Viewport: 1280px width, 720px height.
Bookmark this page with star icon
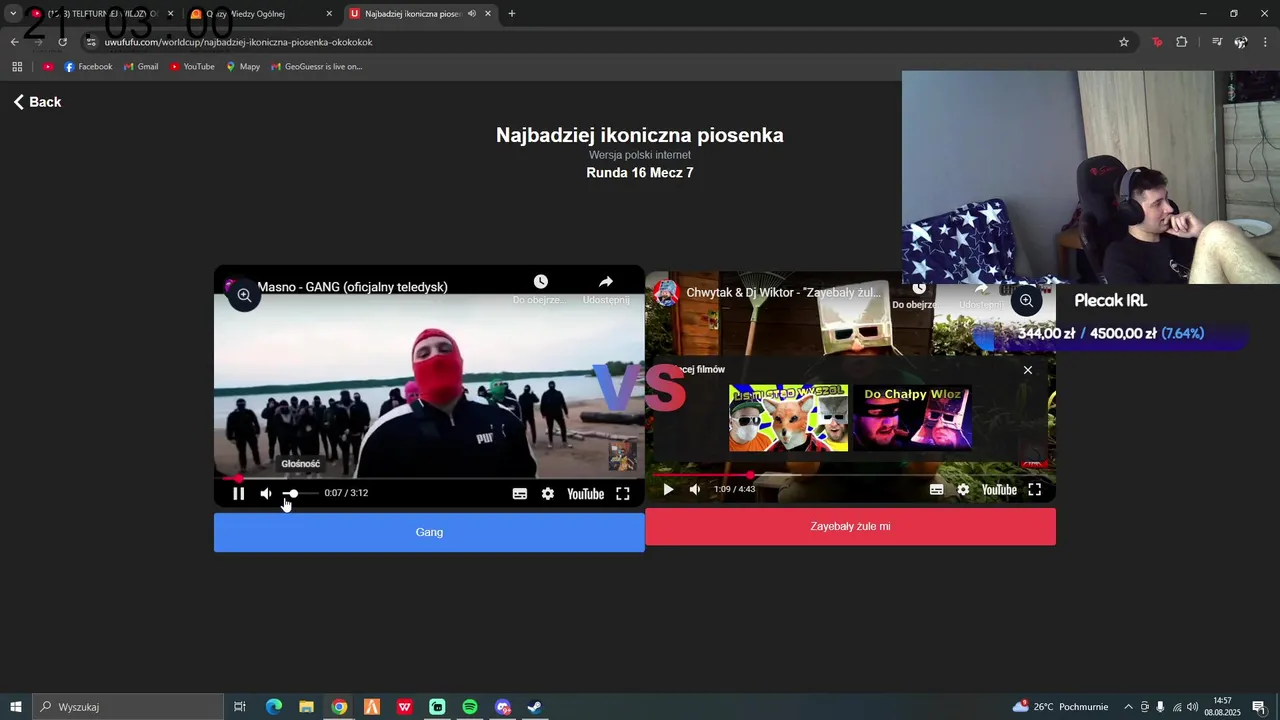(x=1124, y=42)
